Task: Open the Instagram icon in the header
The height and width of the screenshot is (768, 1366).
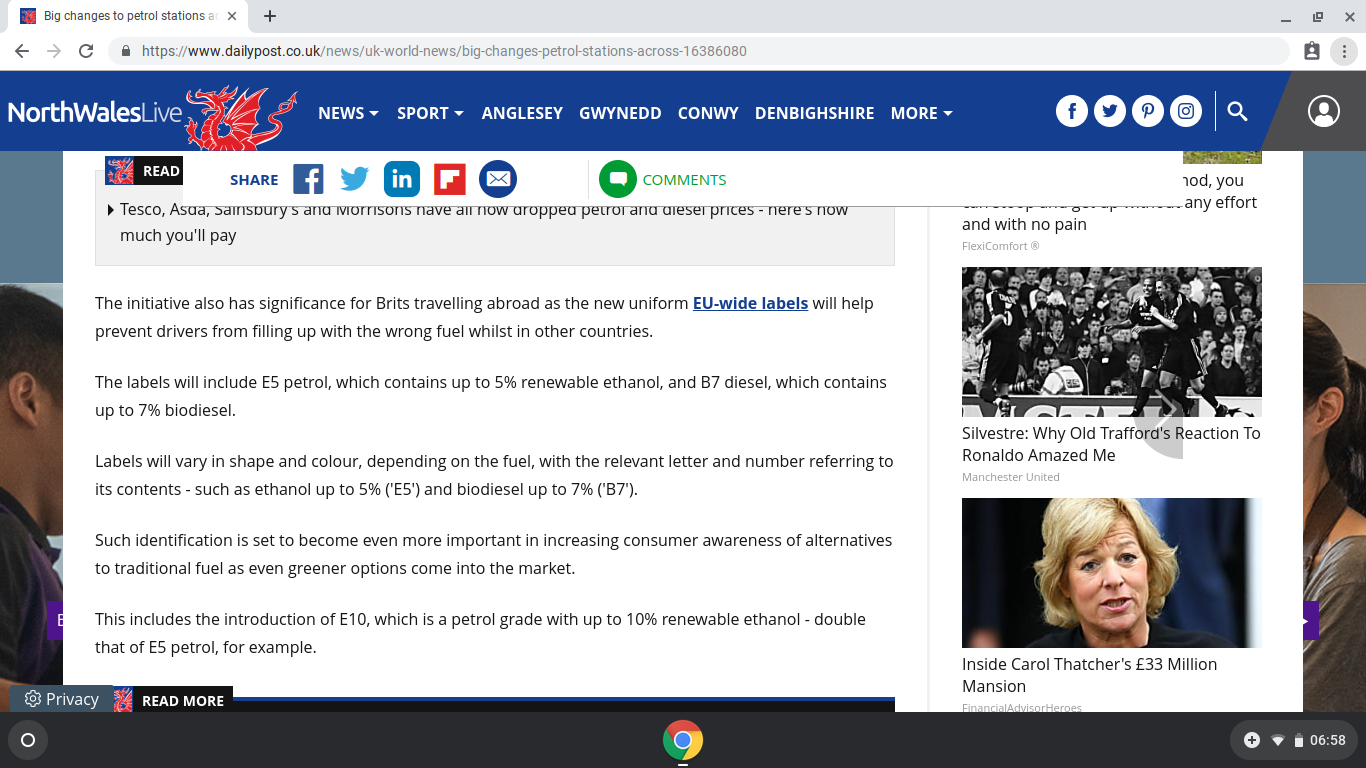Action: [x=1186, y=111]
